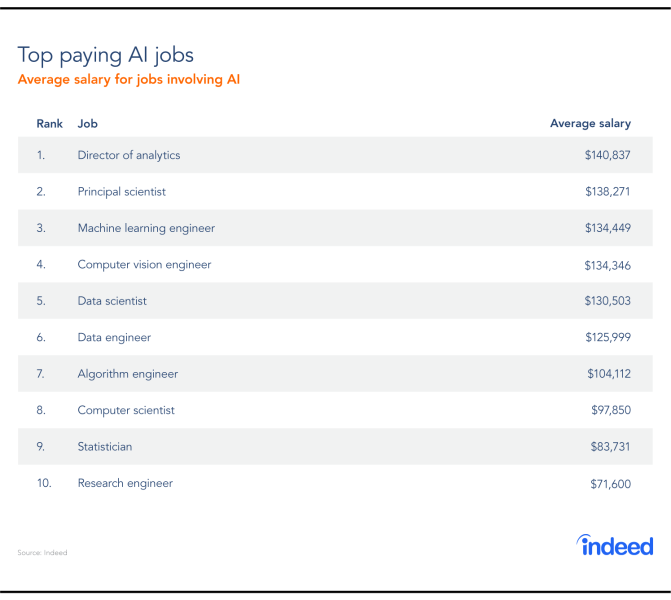
Task: Select the Director of analytics row
Action: pyautogui.click(x=335, y=155)
